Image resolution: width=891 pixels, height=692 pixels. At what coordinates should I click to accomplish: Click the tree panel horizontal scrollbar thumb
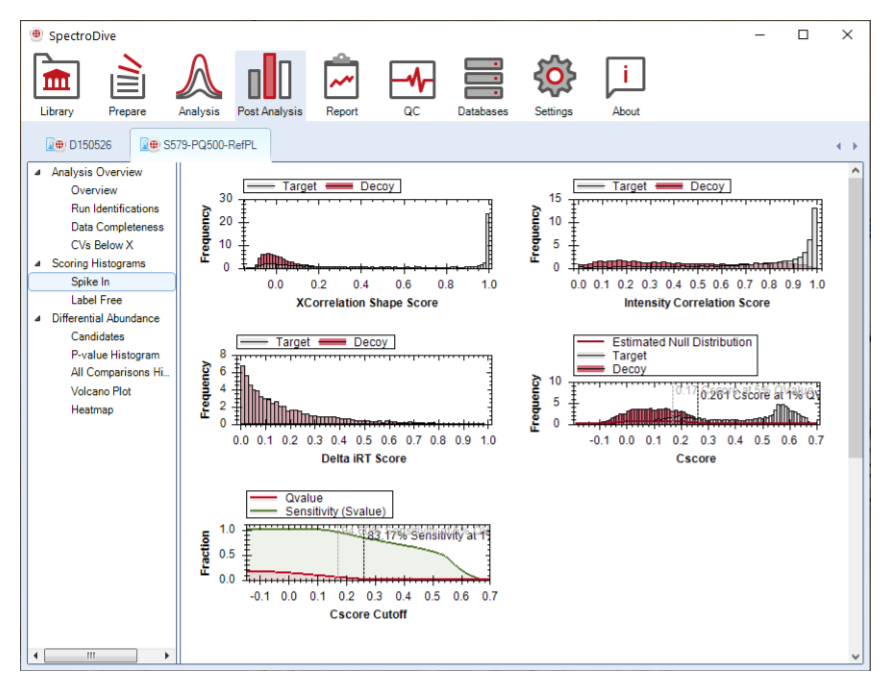(x=90, y=656)
